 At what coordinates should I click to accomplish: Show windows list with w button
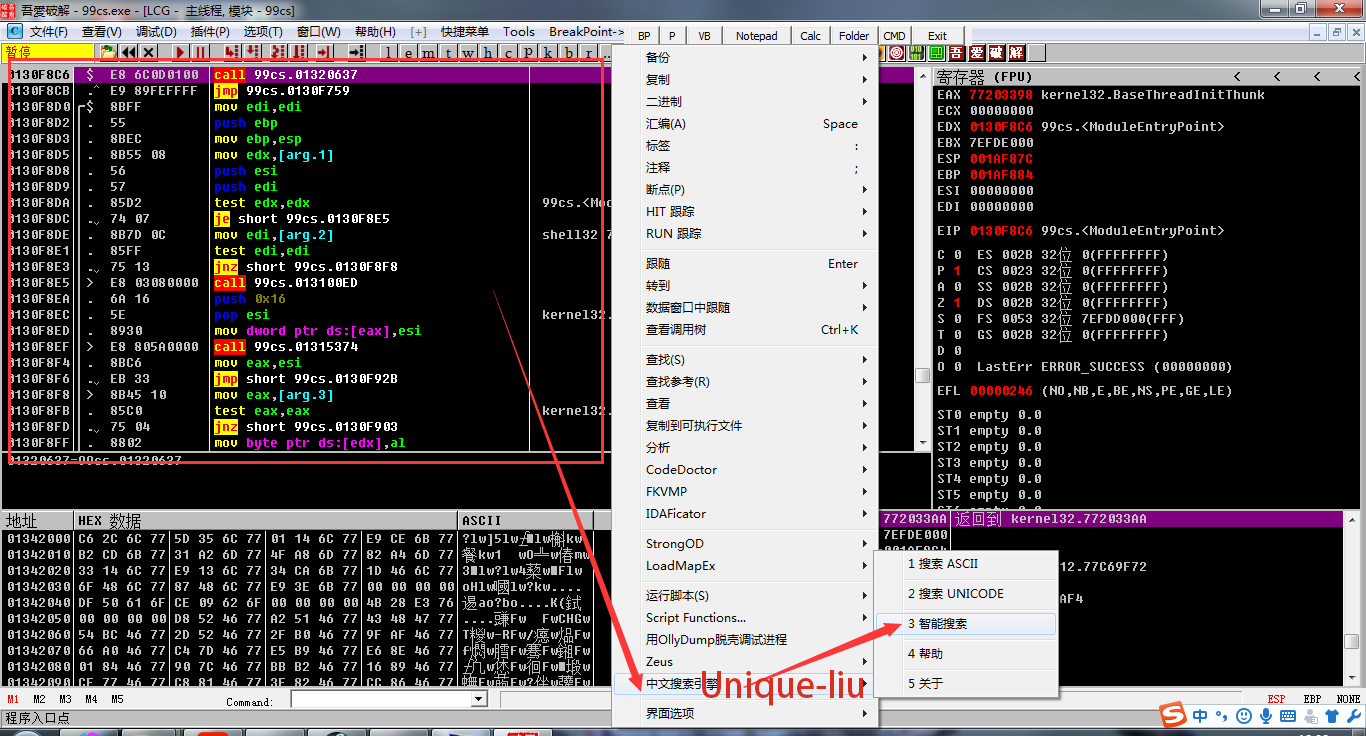(x=468, y=52)
